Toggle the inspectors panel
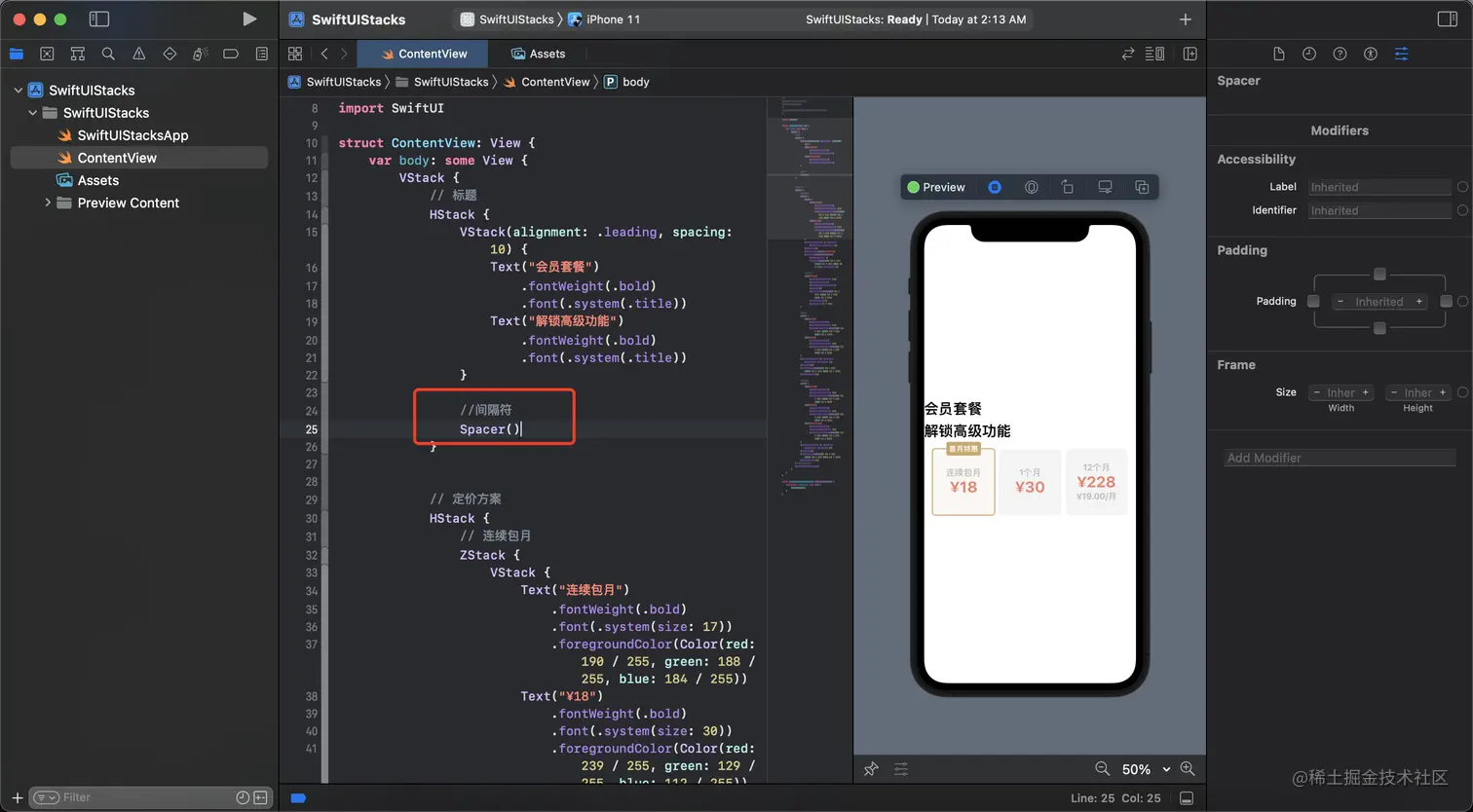The height and width of the screenshot is (812, 1473). coord(1448,18)
